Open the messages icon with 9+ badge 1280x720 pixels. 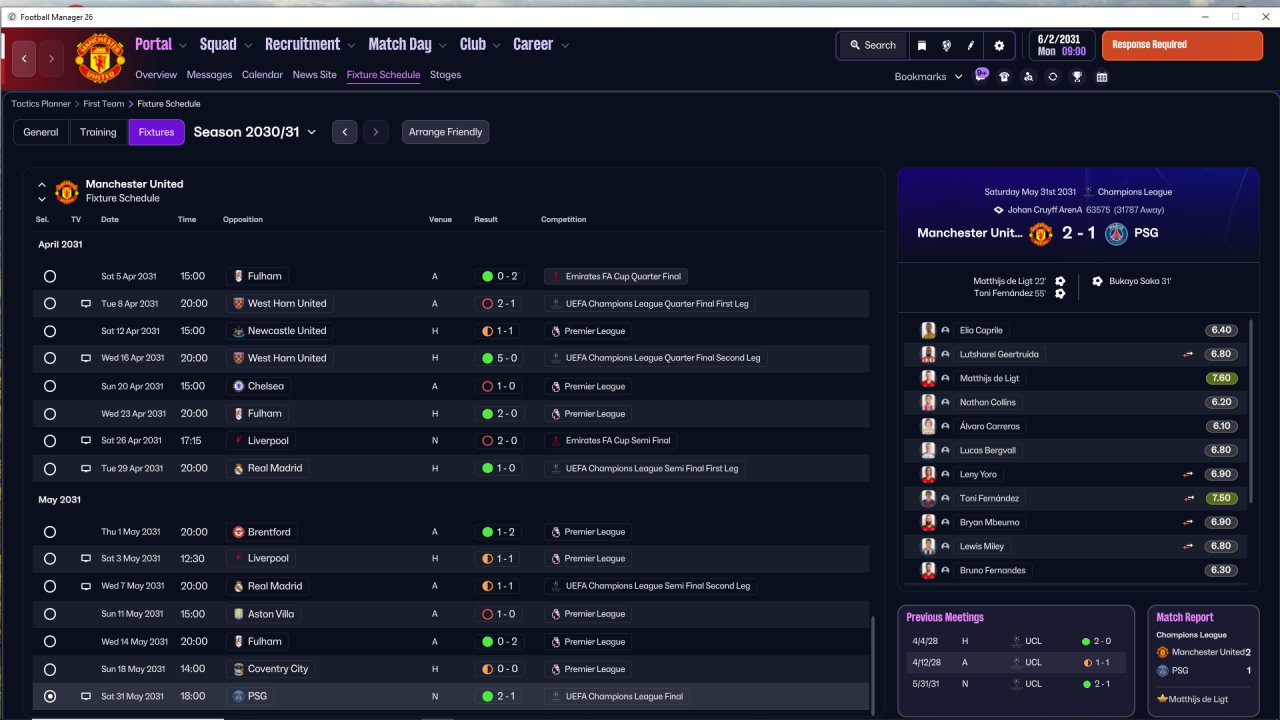tap(981, 76)
